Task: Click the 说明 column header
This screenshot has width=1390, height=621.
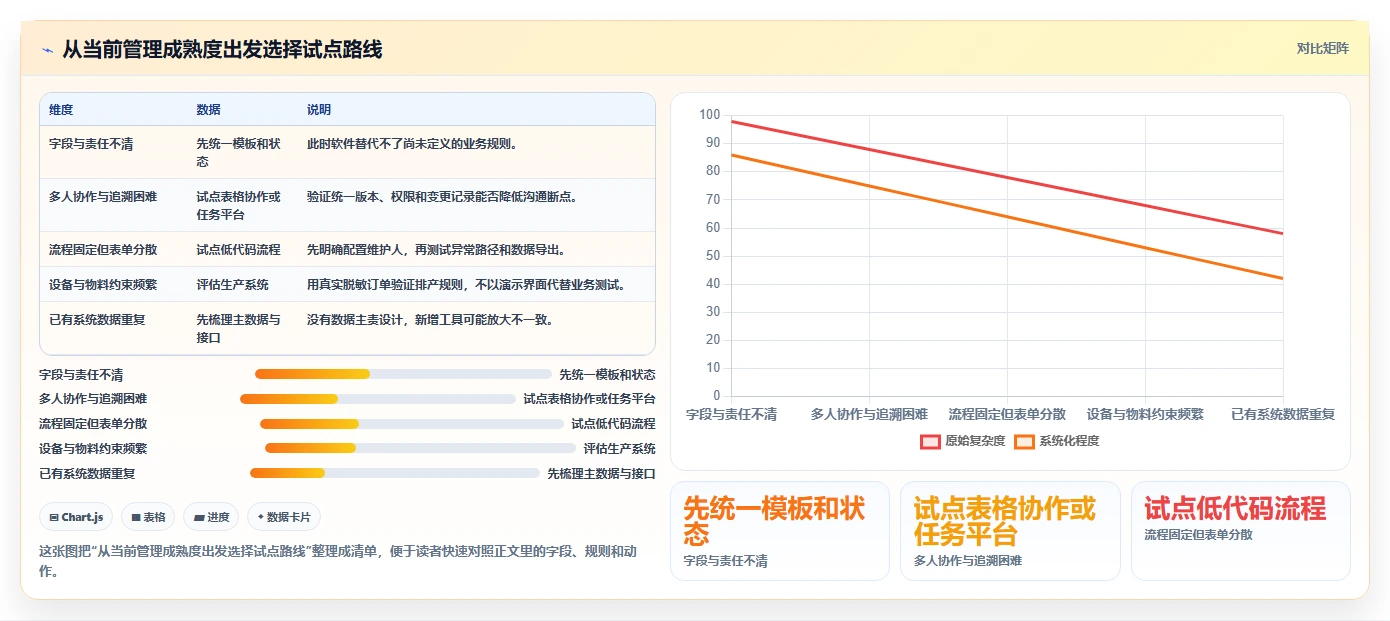Action: pyautogui.click(x=319, y=110)
